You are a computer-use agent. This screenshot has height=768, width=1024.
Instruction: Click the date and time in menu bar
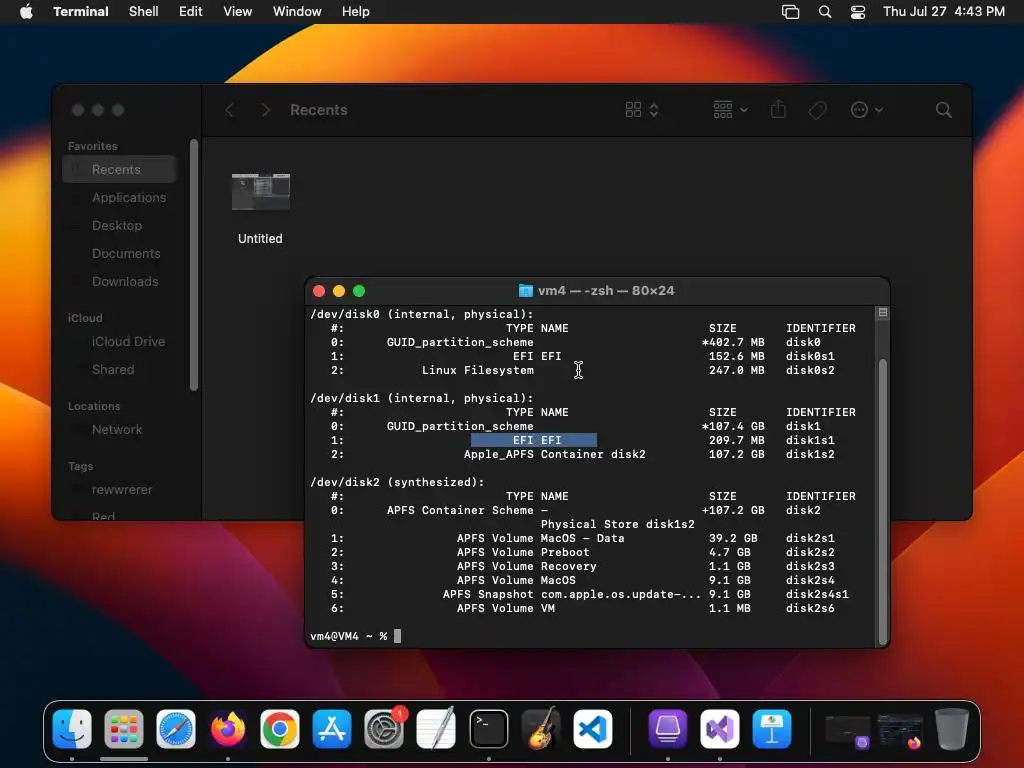click(x=944, y=11)
